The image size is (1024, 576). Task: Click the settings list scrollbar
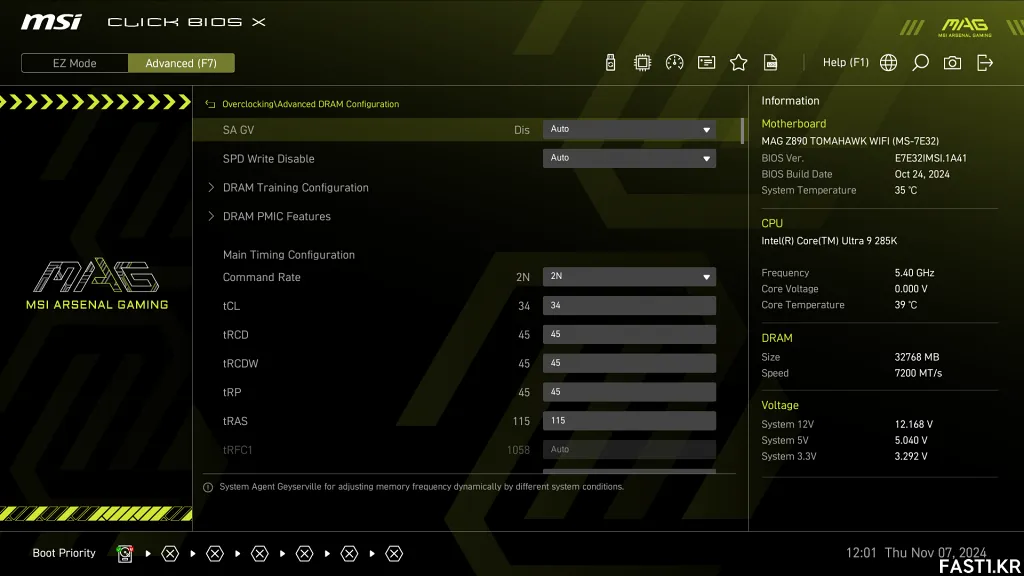(x=742, y=131)
